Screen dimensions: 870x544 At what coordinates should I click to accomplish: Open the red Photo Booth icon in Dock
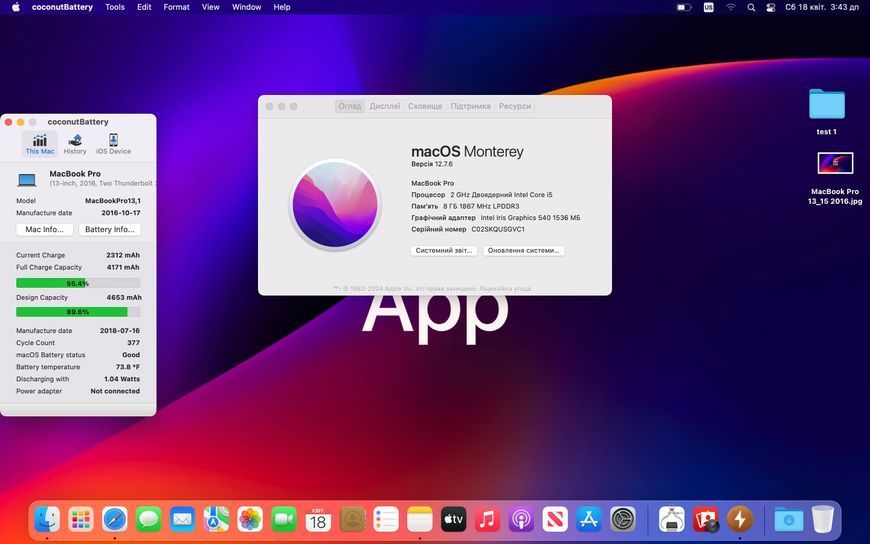point(706,520)
